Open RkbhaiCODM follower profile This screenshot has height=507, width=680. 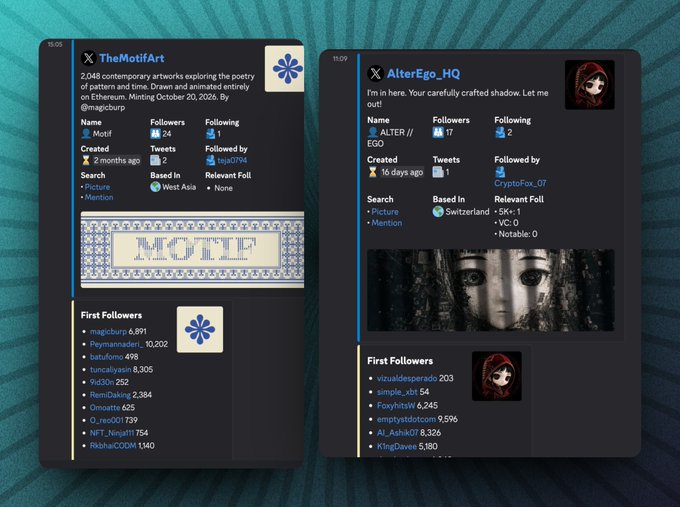(x=113, y=445)
